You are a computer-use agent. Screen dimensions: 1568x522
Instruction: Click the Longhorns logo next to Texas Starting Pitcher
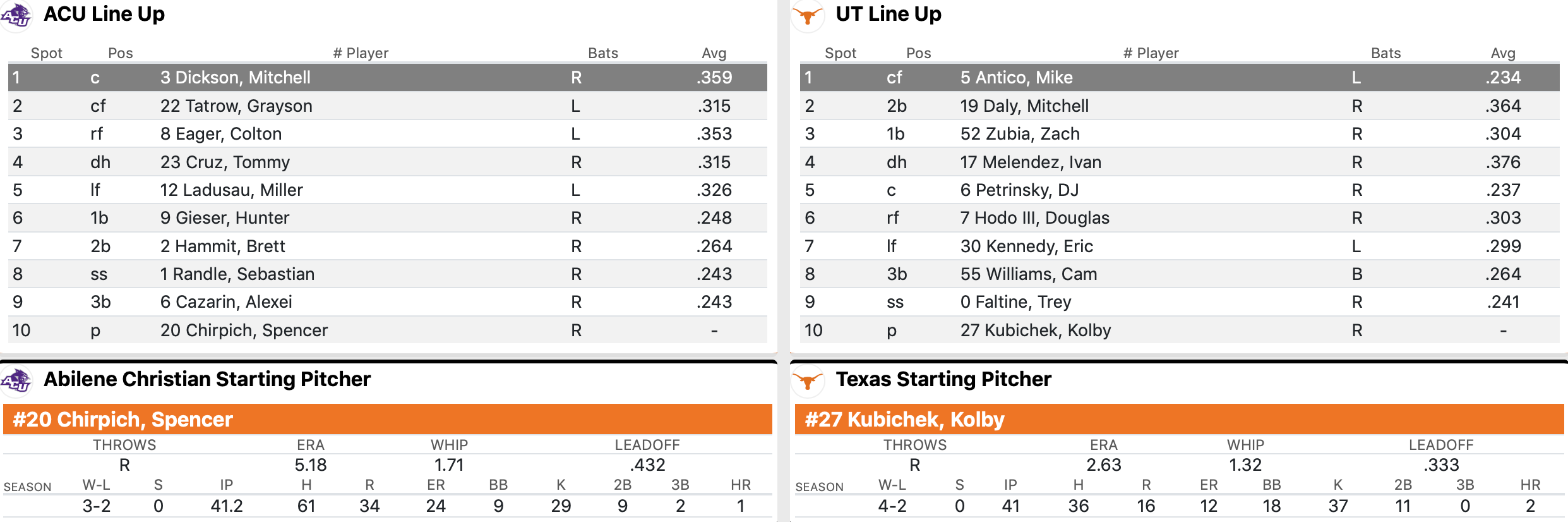point(808,380)
